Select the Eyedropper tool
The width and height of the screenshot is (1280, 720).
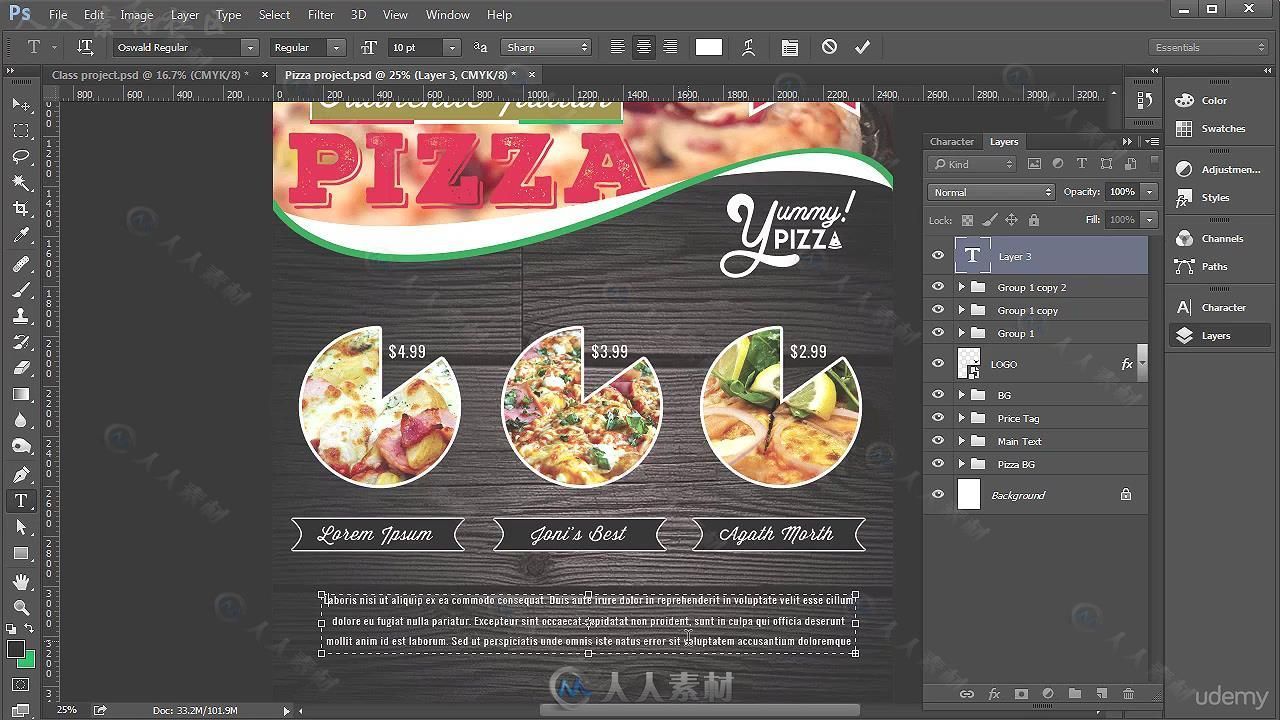tap(21, 236)
